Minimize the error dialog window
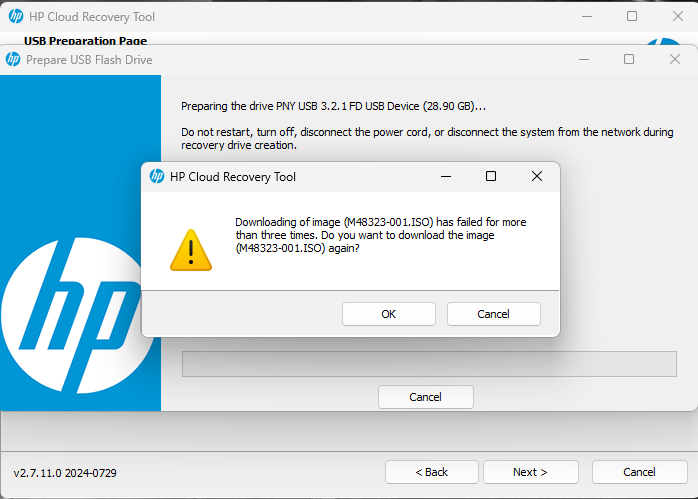Screen dimensions: 698x499 (445, 176)
